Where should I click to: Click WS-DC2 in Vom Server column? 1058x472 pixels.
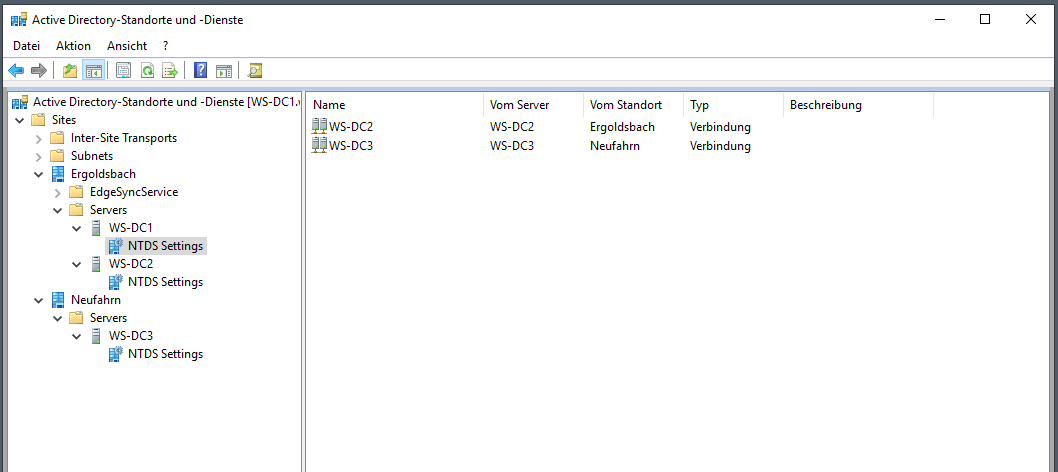click(512, 127)
